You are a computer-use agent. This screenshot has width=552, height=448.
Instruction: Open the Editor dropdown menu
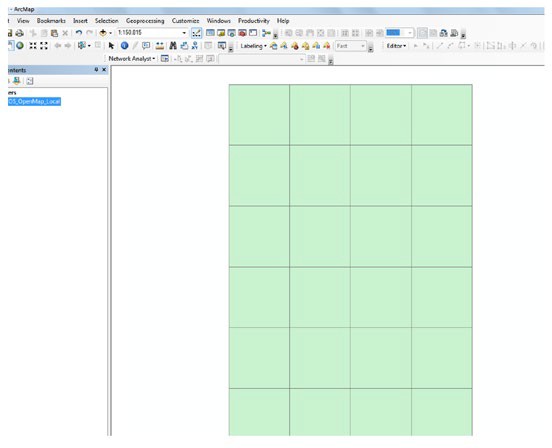click(x=396, y=46)
